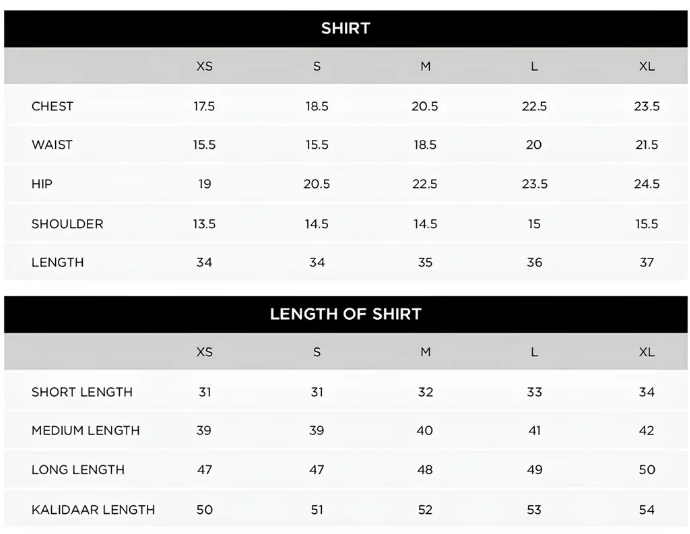Select the chest measurement for size M
The height and width of the screenshot is (534, 690).
(425, 106)
